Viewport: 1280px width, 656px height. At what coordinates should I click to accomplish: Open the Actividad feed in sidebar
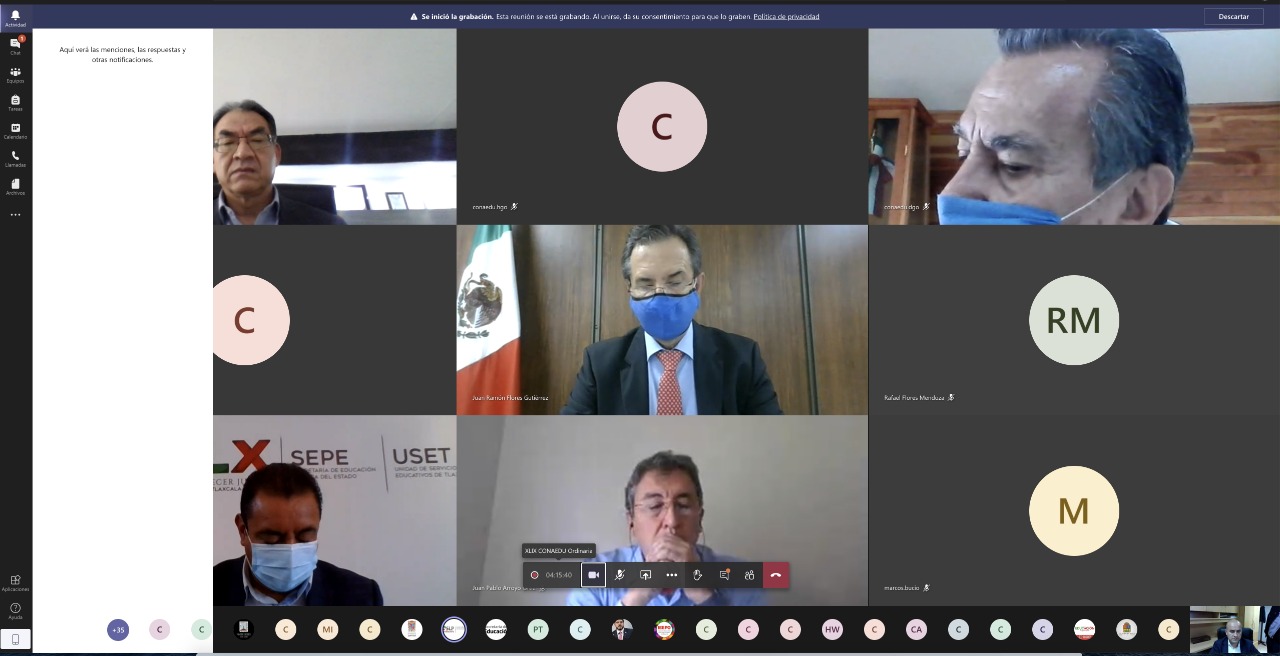tap(15, 18)
